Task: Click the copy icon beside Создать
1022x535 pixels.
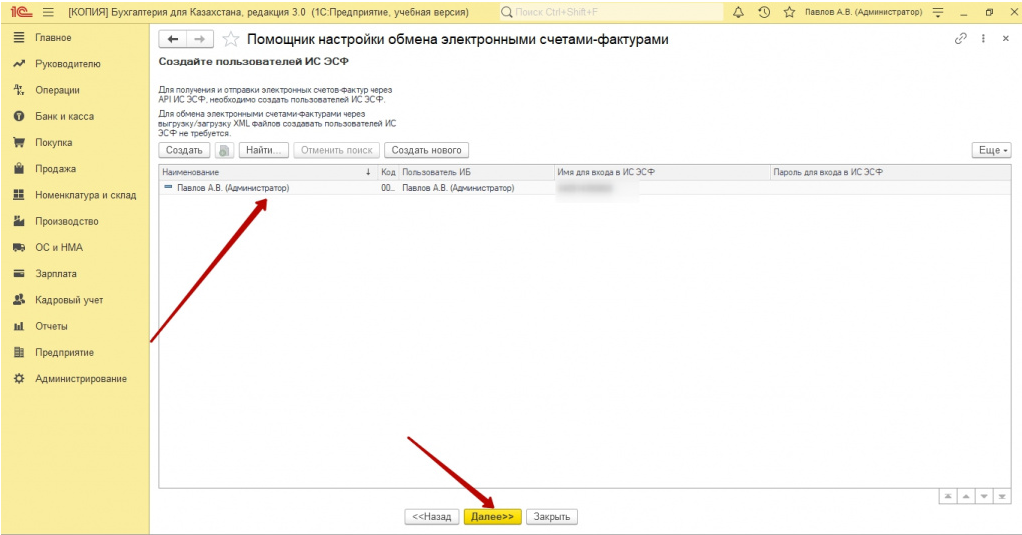Action: pyautogui.click(x=224, y=150)
